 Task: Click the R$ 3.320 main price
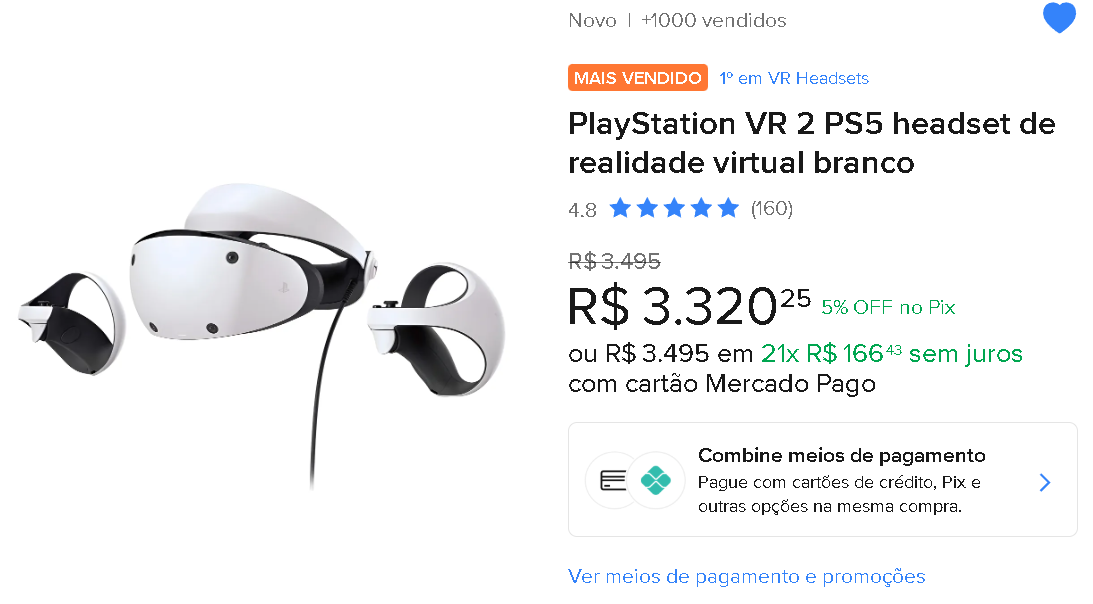689,307
